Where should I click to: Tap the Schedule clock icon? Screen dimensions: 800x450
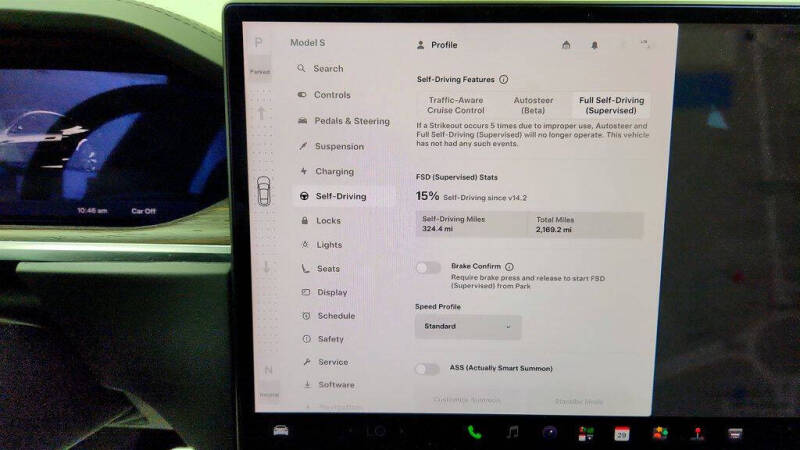(x=306, y=316)
